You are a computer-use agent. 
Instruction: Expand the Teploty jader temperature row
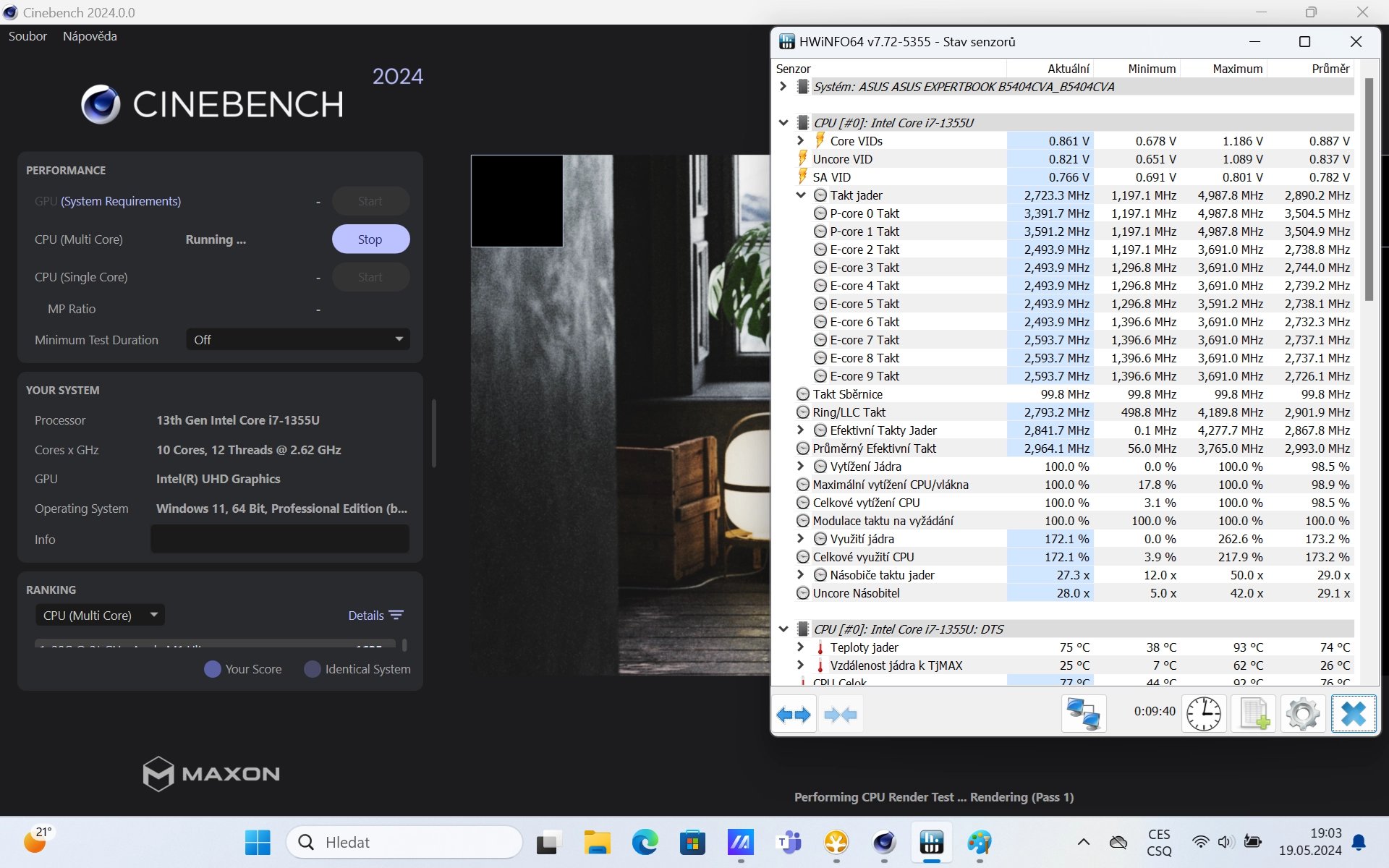click(801, 647)
